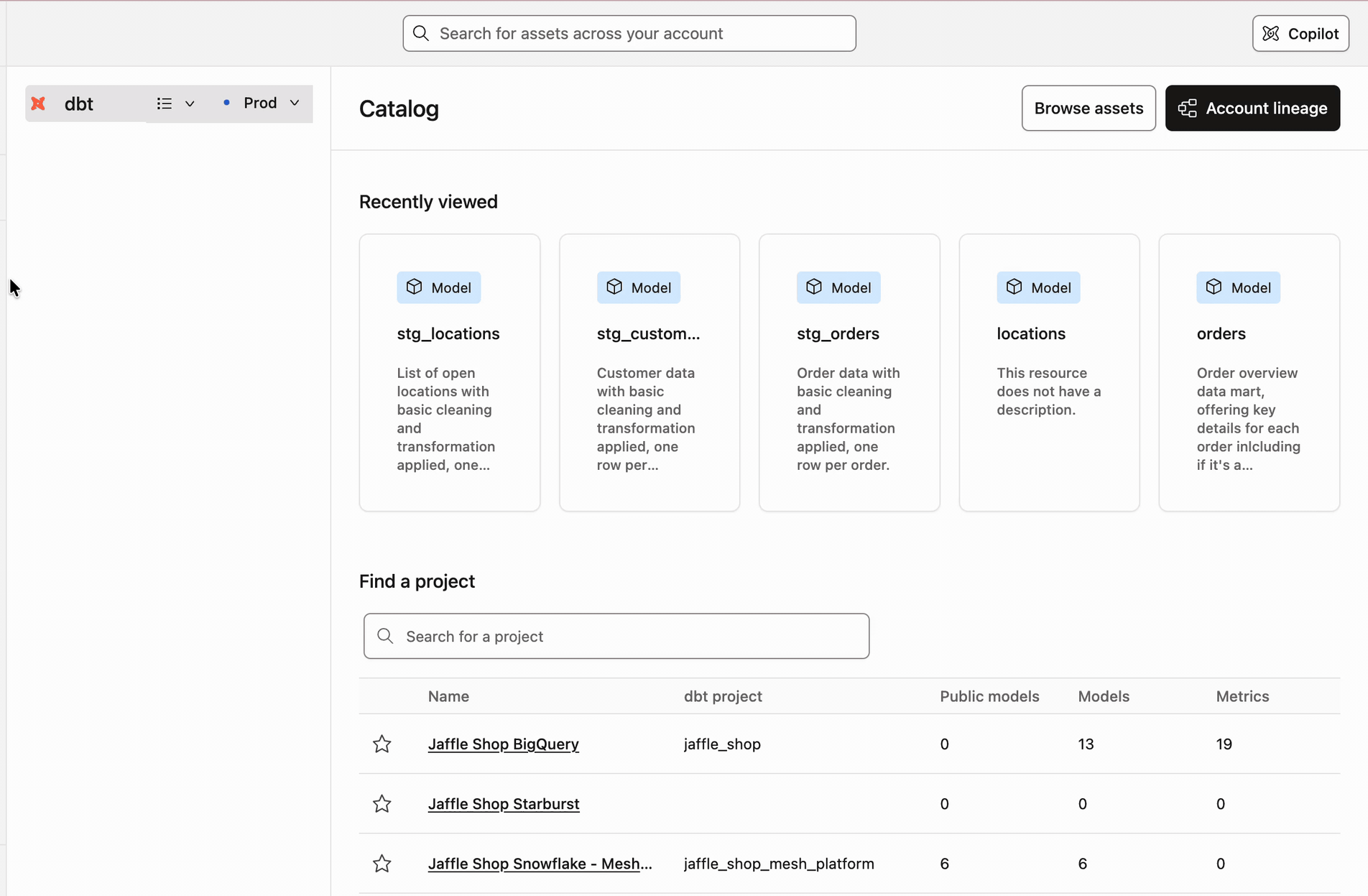Screen dimensions: 1368x896
Task: Click the jaffle_shop dbt project cell
Action: (x=722, y=744)
